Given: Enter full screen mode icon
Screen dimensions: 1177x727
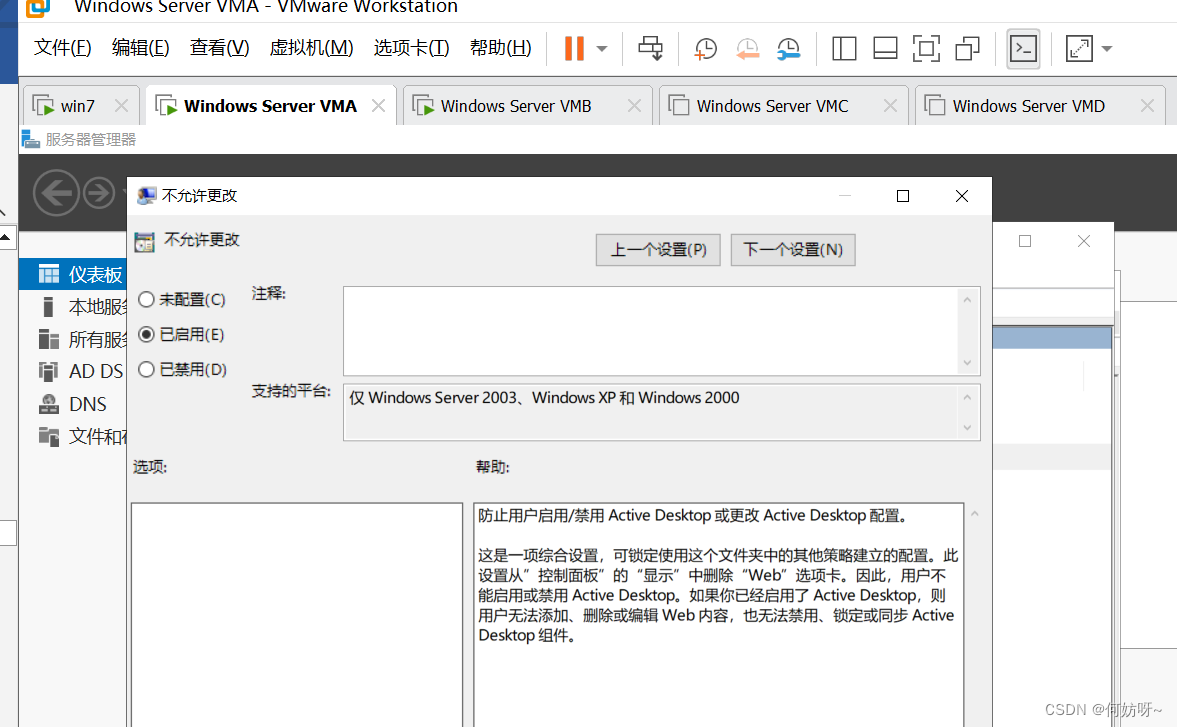Looking at the screenshot, I should click(926, 48).
